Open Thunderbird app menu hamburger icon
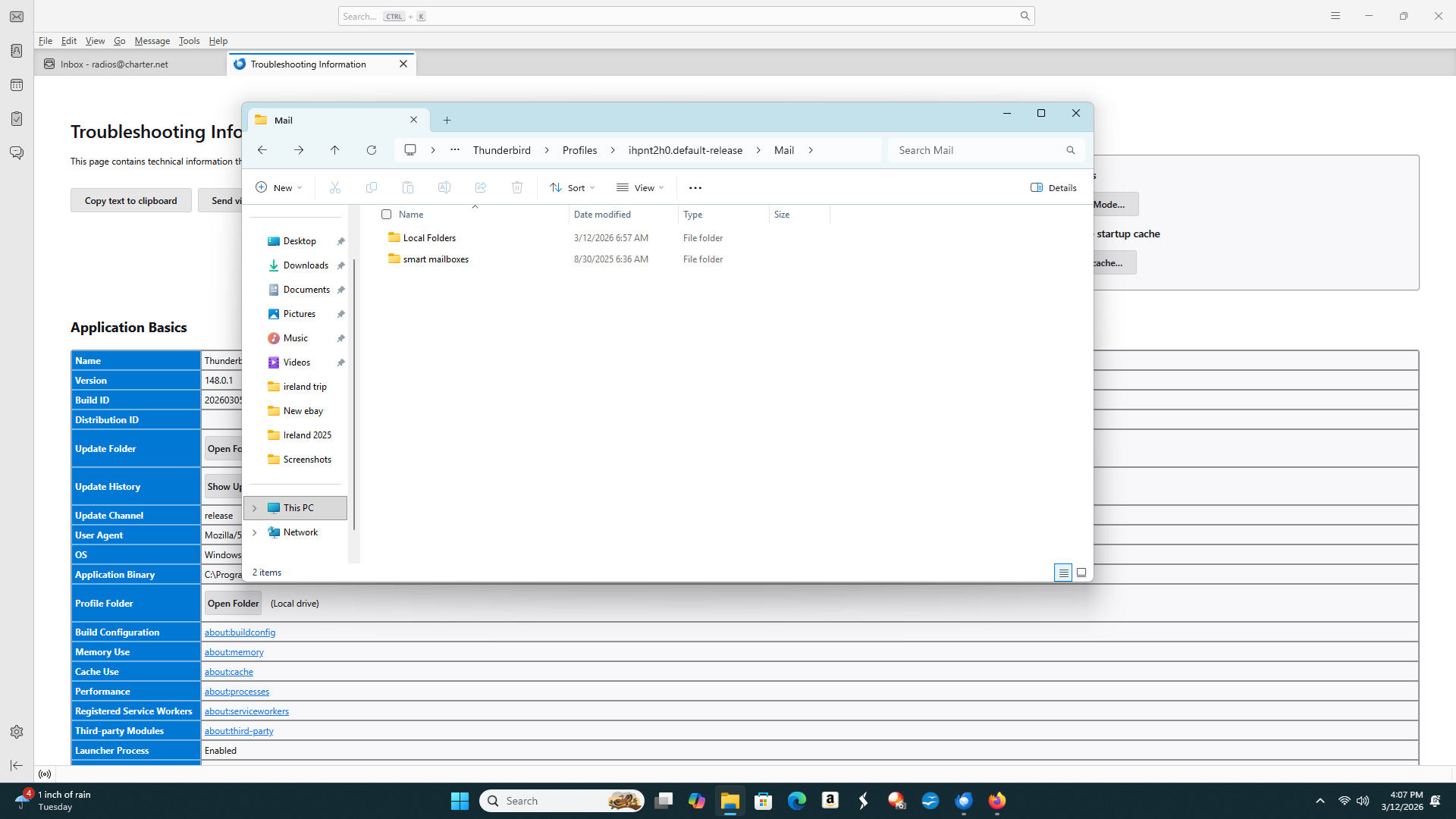This screenshot has height=819, width=1456. click(x=1335, y=16)
